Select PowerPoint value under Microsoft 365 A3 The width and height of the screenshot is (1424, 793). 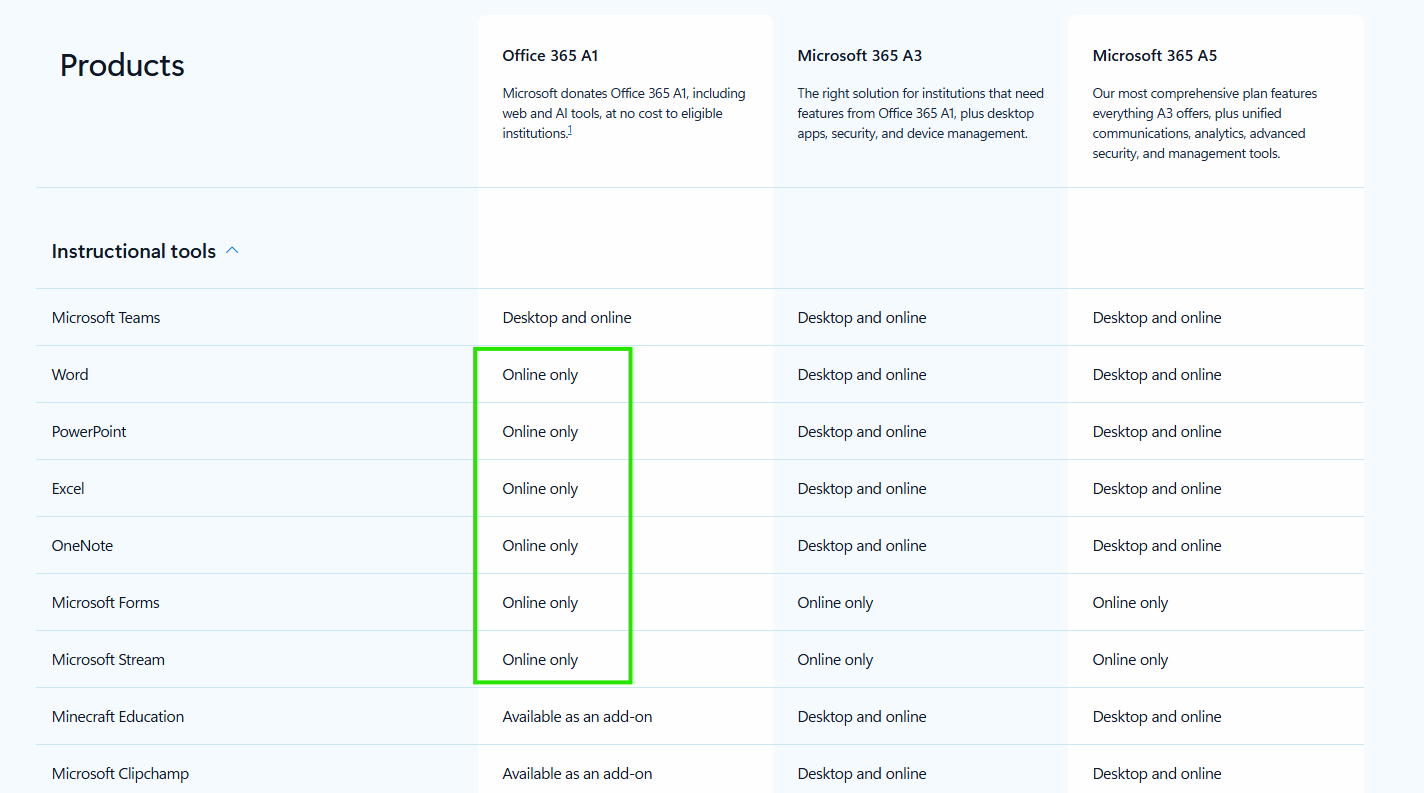(862, 432)
